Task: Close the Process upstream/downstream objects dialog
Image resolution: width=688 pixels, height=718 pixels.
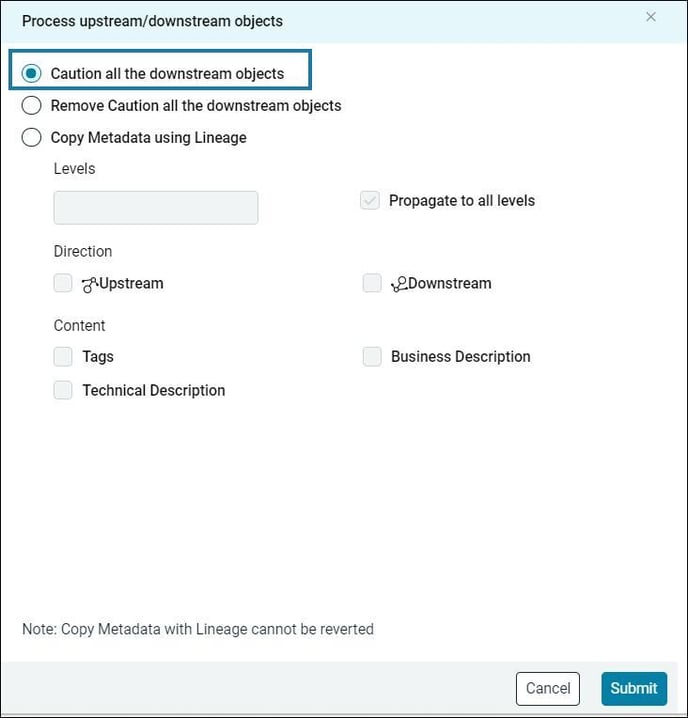Action: (x=651, y=17)
